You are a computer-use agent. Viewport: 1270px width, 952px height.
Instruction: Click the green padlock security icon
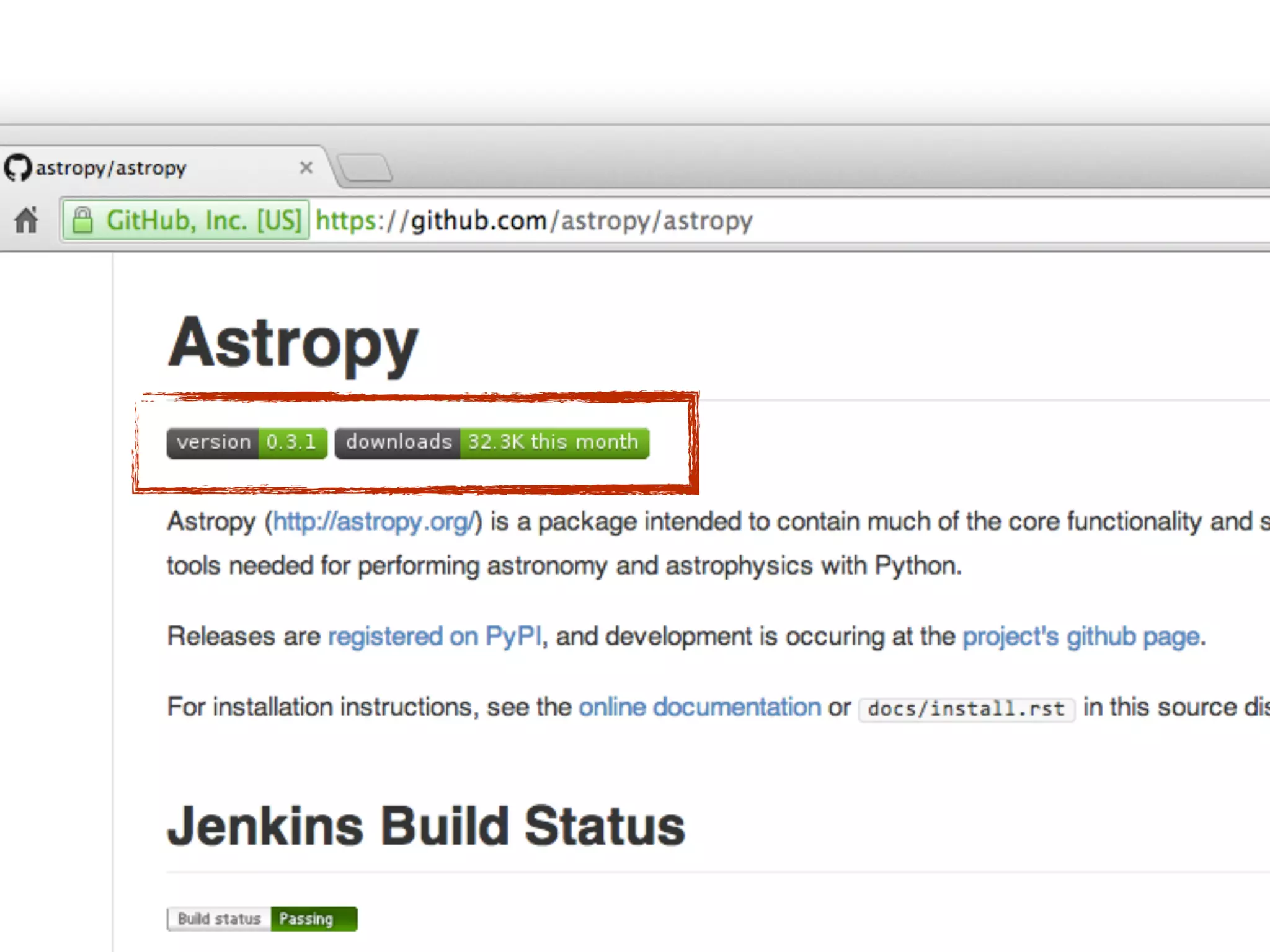pyautogui.click(x=82, y=221)
